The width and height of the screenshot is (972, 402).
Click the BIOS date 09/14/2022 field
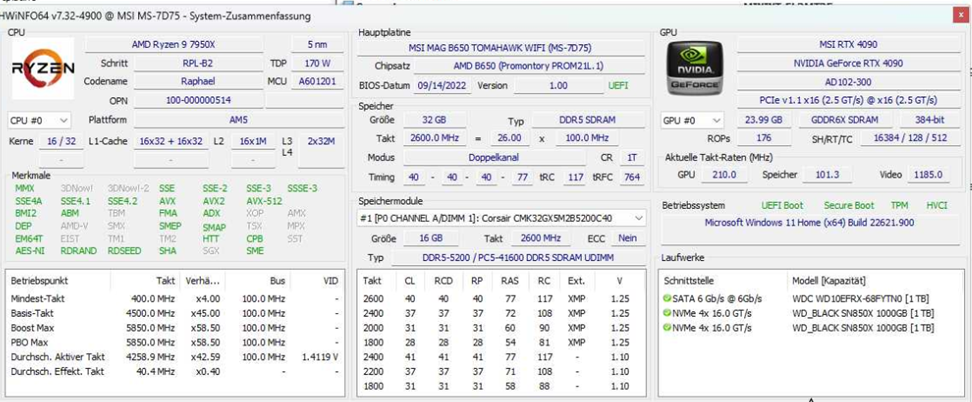442,86
